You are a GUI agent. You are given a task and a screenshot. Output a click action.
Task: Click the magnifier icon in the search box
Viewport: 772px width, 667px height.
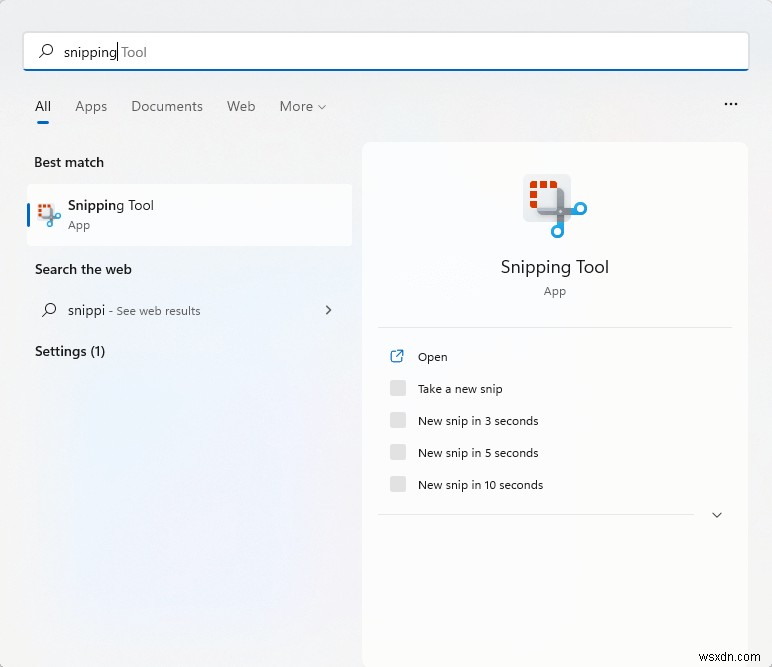pyautogui.click(x=46, y=51)
